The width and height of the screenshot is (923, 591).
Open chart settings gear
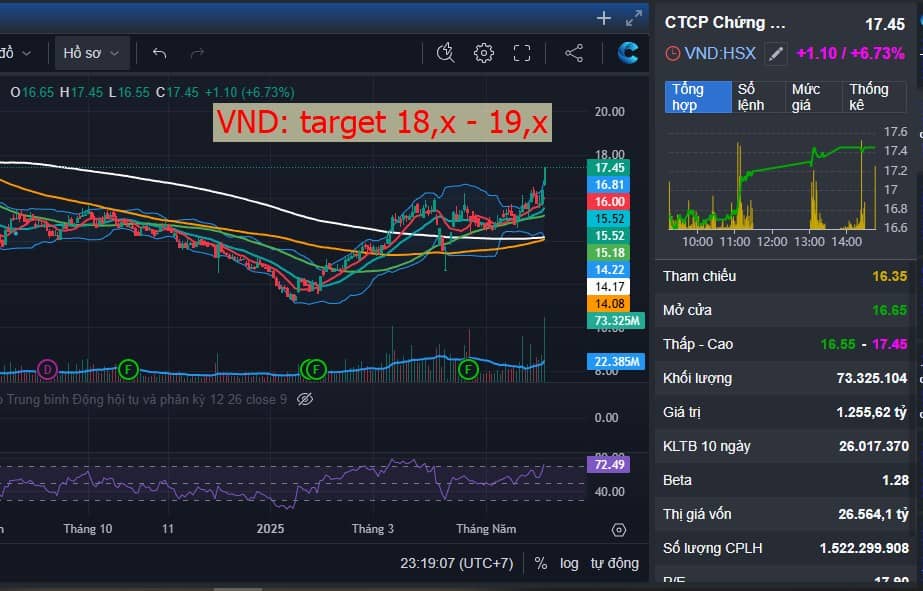point(484,53)
